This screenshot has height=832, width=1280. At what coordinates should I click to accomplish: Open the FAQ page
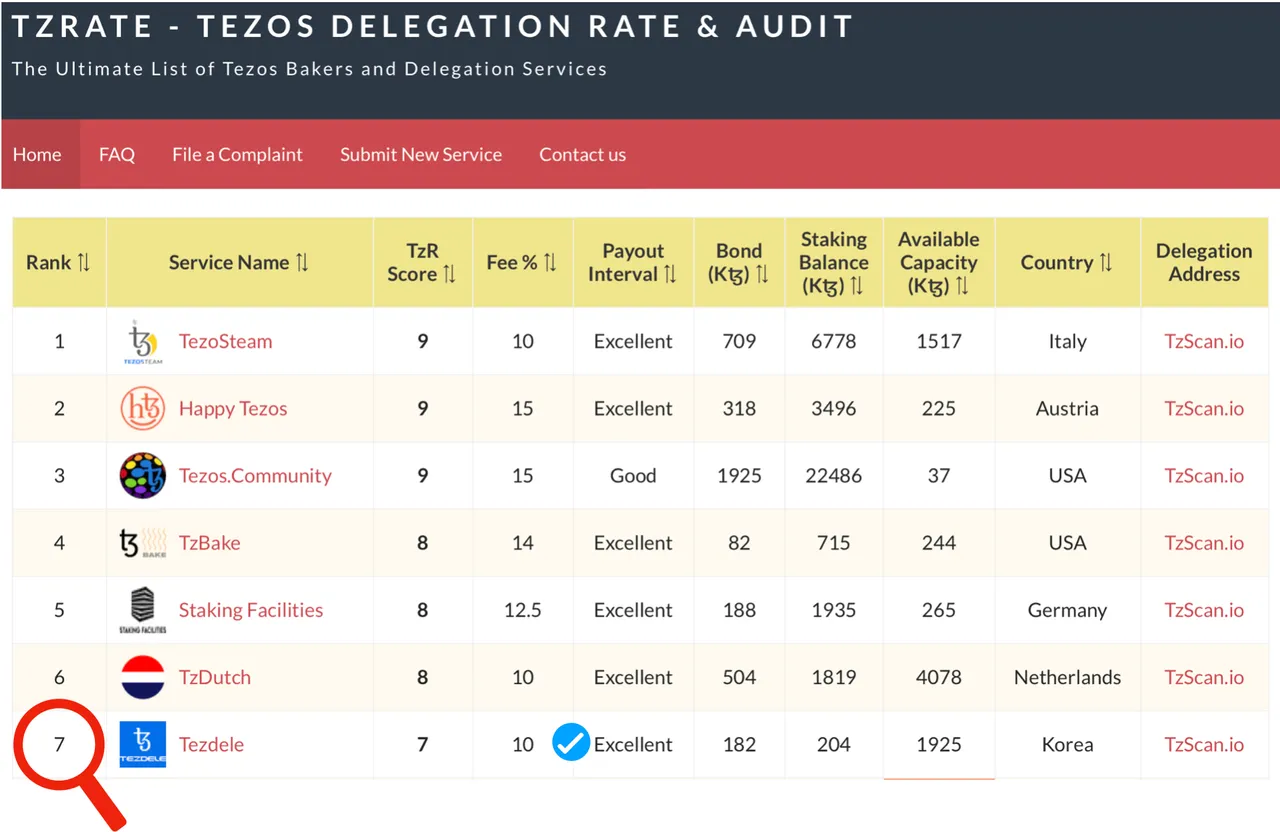coord(117,154)
